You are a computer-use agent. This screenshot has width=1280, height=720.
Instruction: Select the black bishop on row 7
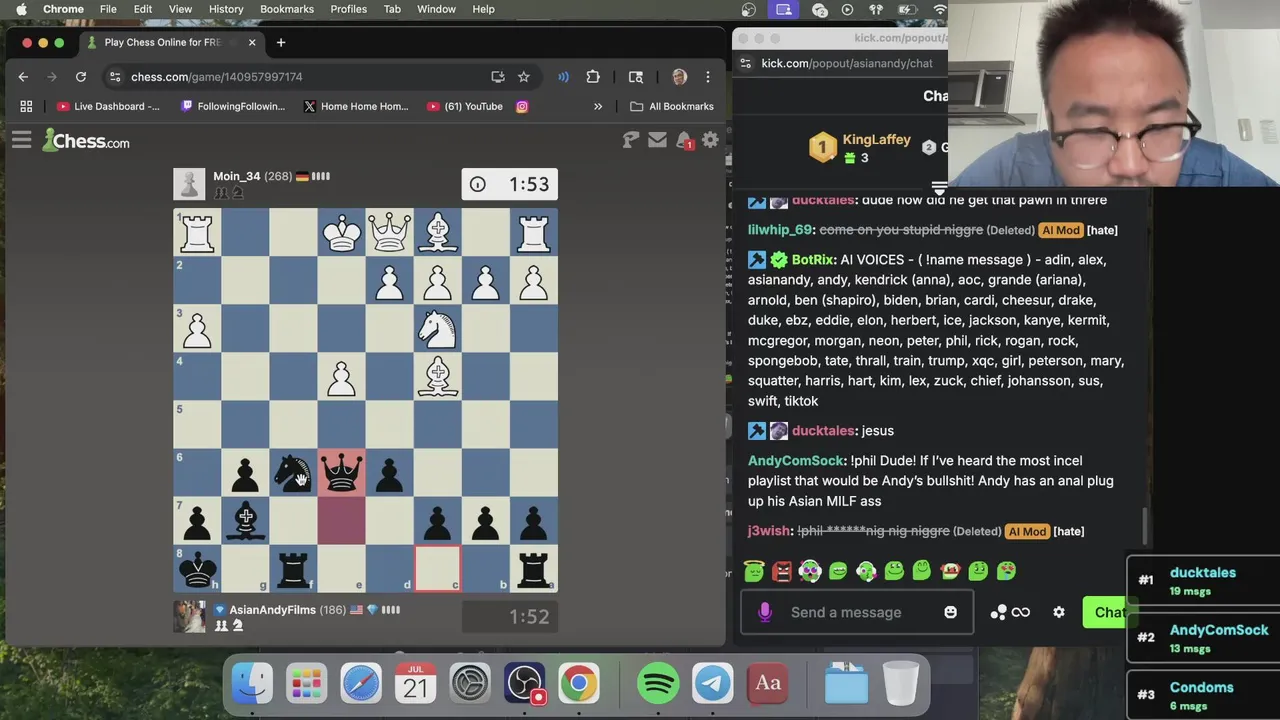(245, 522)
